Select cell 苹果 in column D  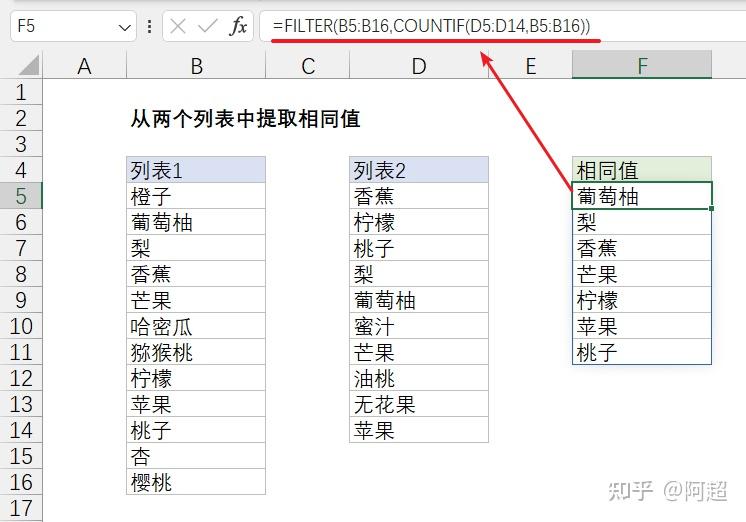coord(419,430)
